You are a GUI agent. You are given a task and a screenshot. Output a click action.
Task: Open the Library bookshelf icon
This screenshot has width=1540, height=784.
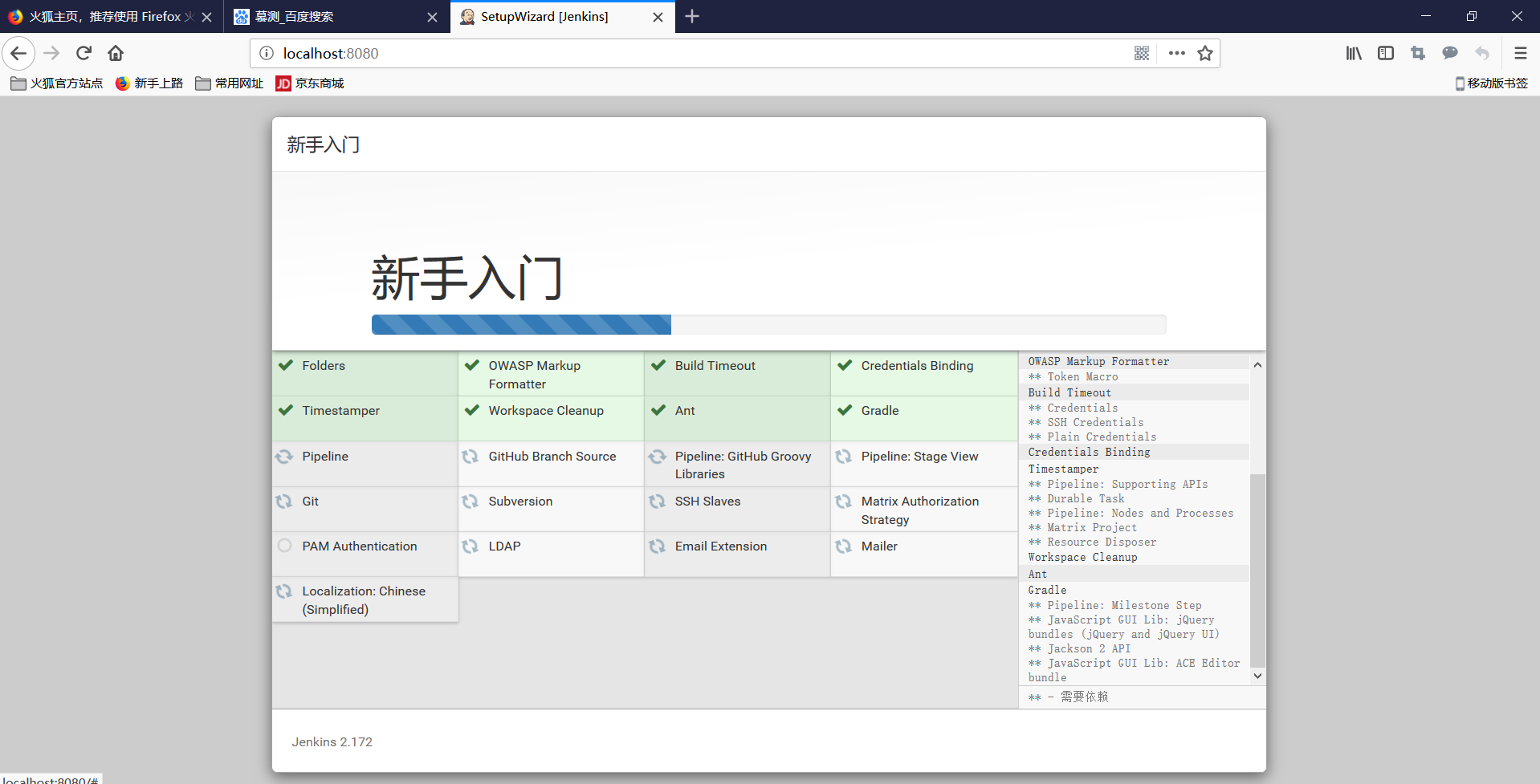[x=1354, y=54]
